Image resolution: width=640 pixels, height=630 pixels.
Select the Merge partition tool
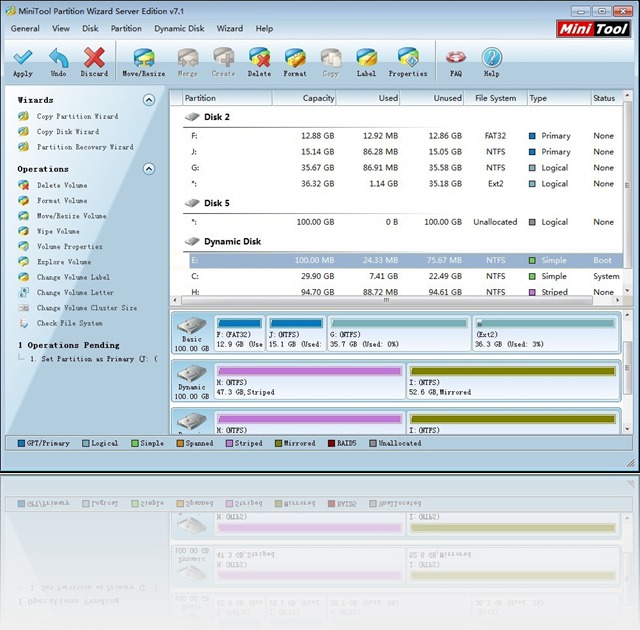coord(187,62)
